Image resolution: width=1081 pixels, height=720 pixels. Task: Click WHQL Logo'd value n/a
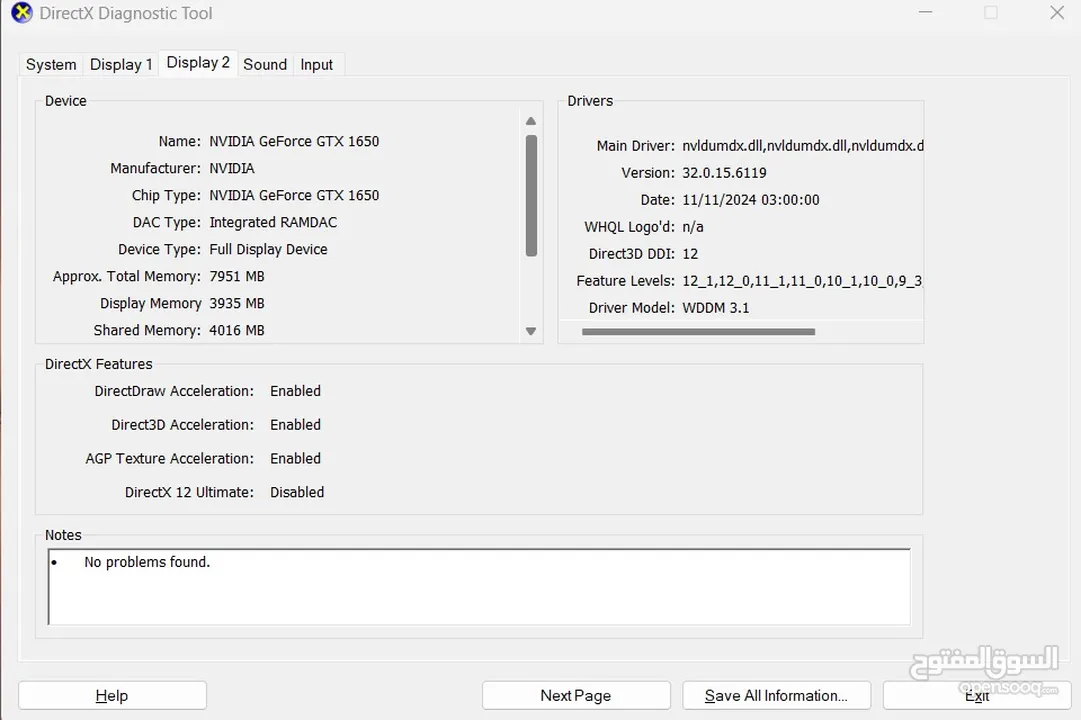[693, 227]
